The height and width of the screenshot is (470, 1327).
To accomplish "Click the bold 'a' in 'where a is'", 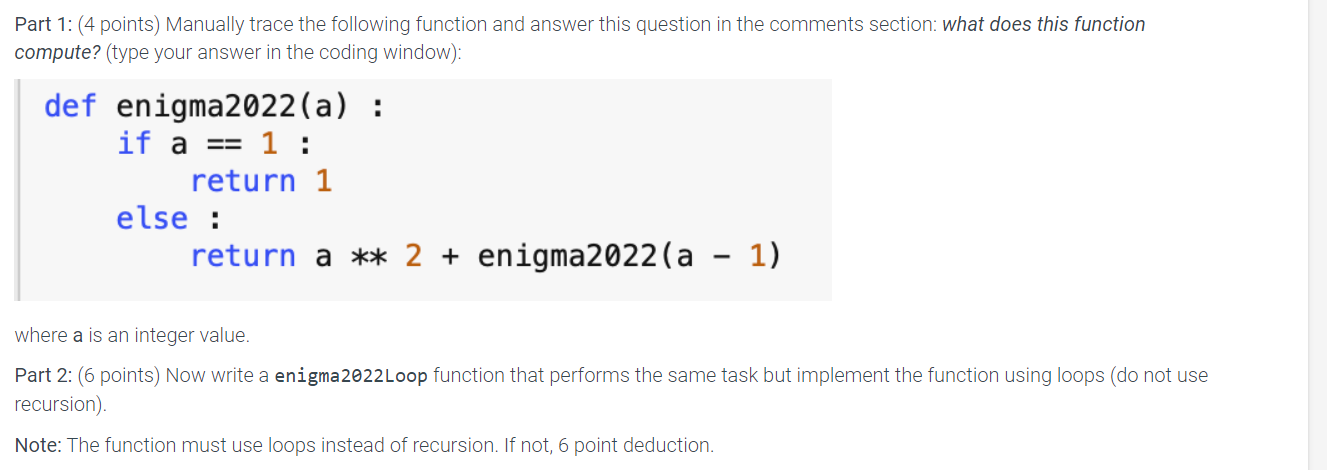I will click(x=79, y=336).
